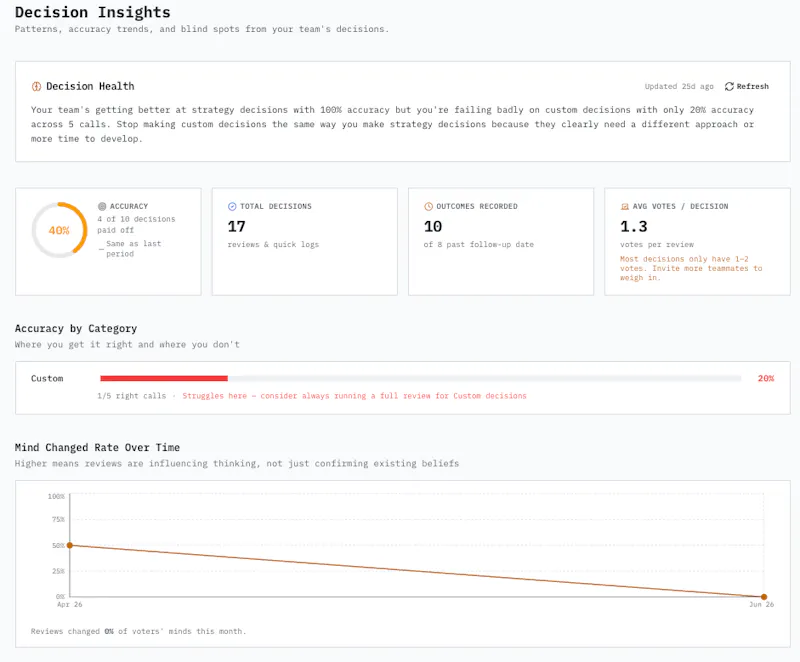Image resolution: width=800 pixels, height=662 pixels.
Task: Click the Outcomes Recorded clock icon
Action: coord(429,206)
